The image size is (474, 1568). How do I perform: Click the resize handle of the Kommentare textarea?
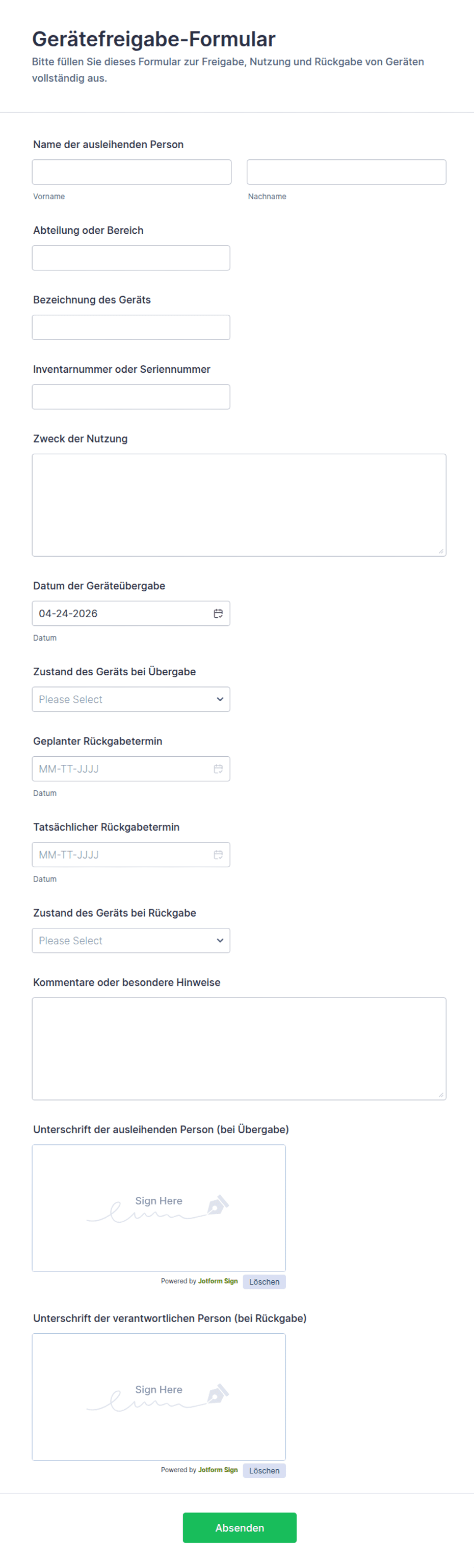pos(441,1094)
